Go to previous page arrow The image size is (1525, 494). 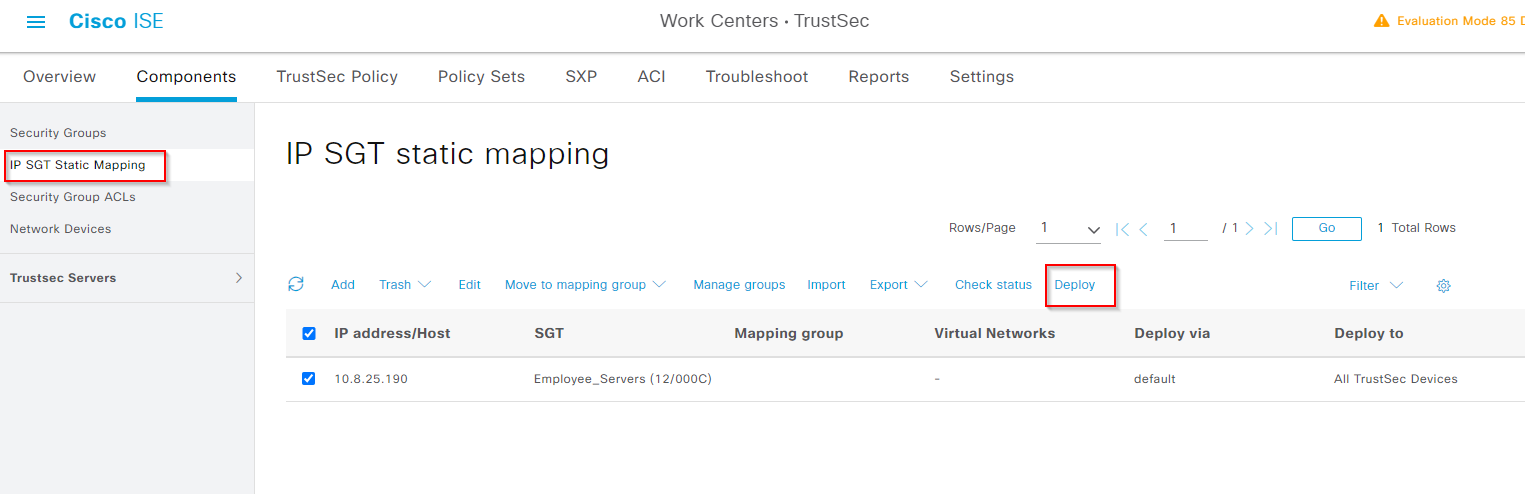click(1144, 228)
